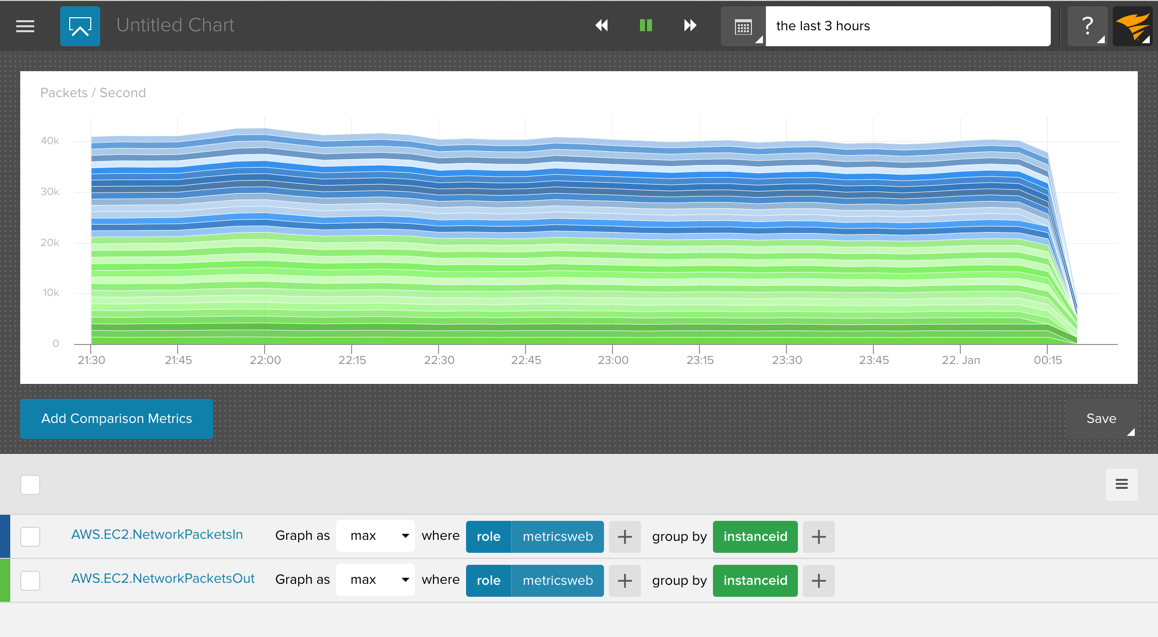Viewport: 1158px width, 637px height.
Task: Toggle the select-all metrics checkbox
Action: tap(31, 485)
